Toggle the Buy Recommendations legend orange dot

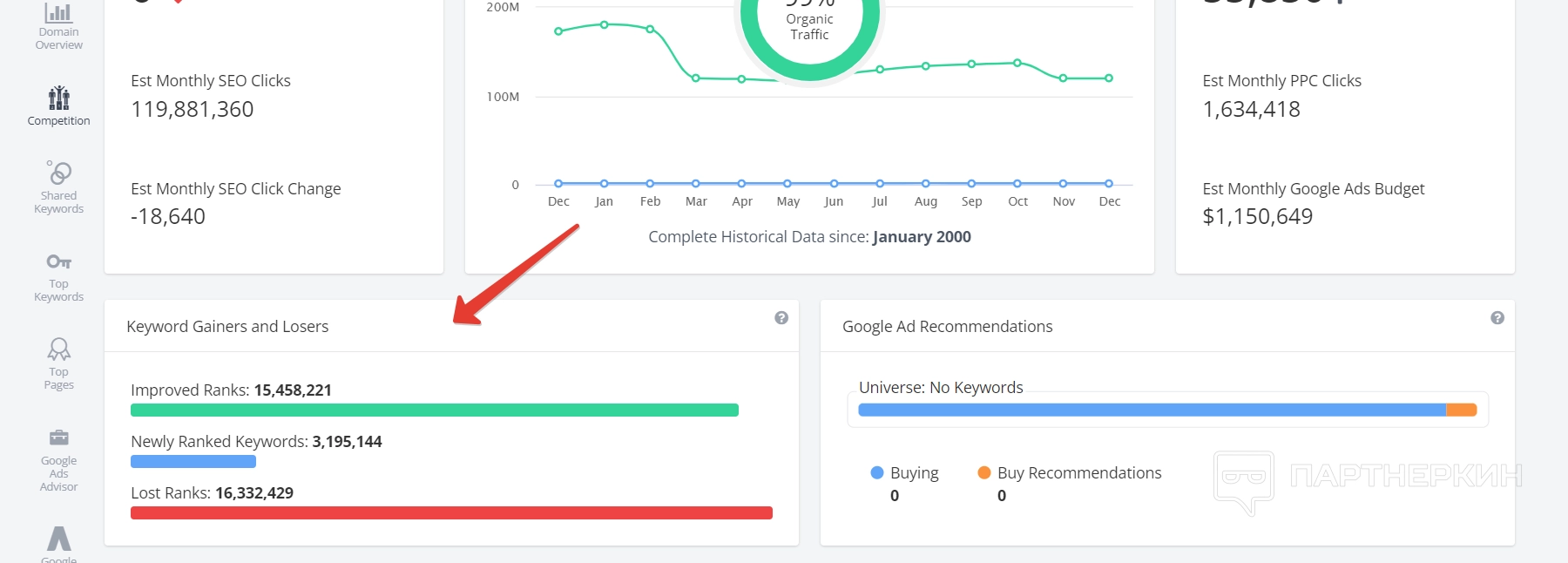click(984, 472)
